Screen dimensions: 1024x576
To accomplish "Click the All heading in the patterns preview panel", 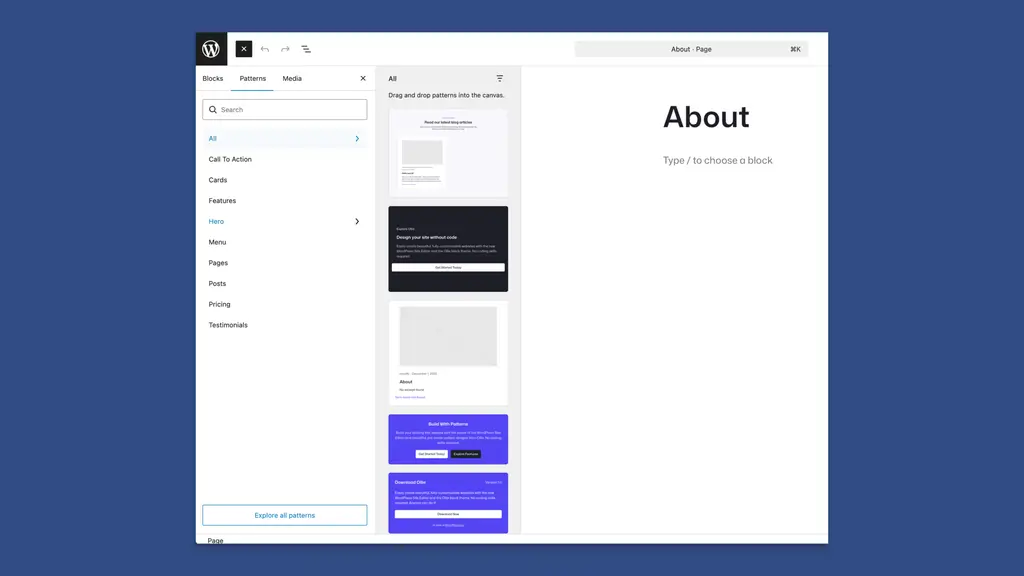I will [392, 78].
